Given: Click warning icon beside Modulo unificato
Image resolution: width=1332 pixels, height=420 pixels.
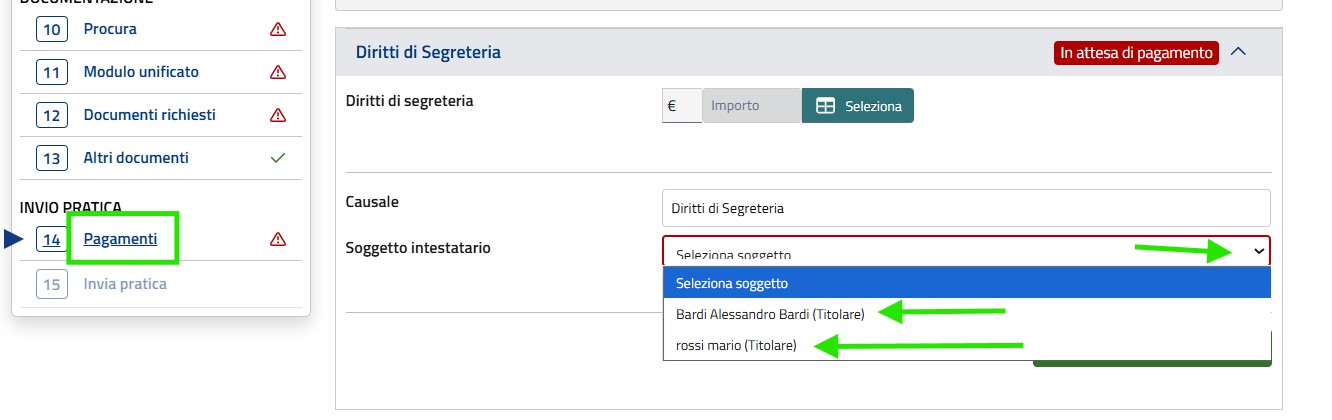Looking at the screenshot, I should click(278, 72).
